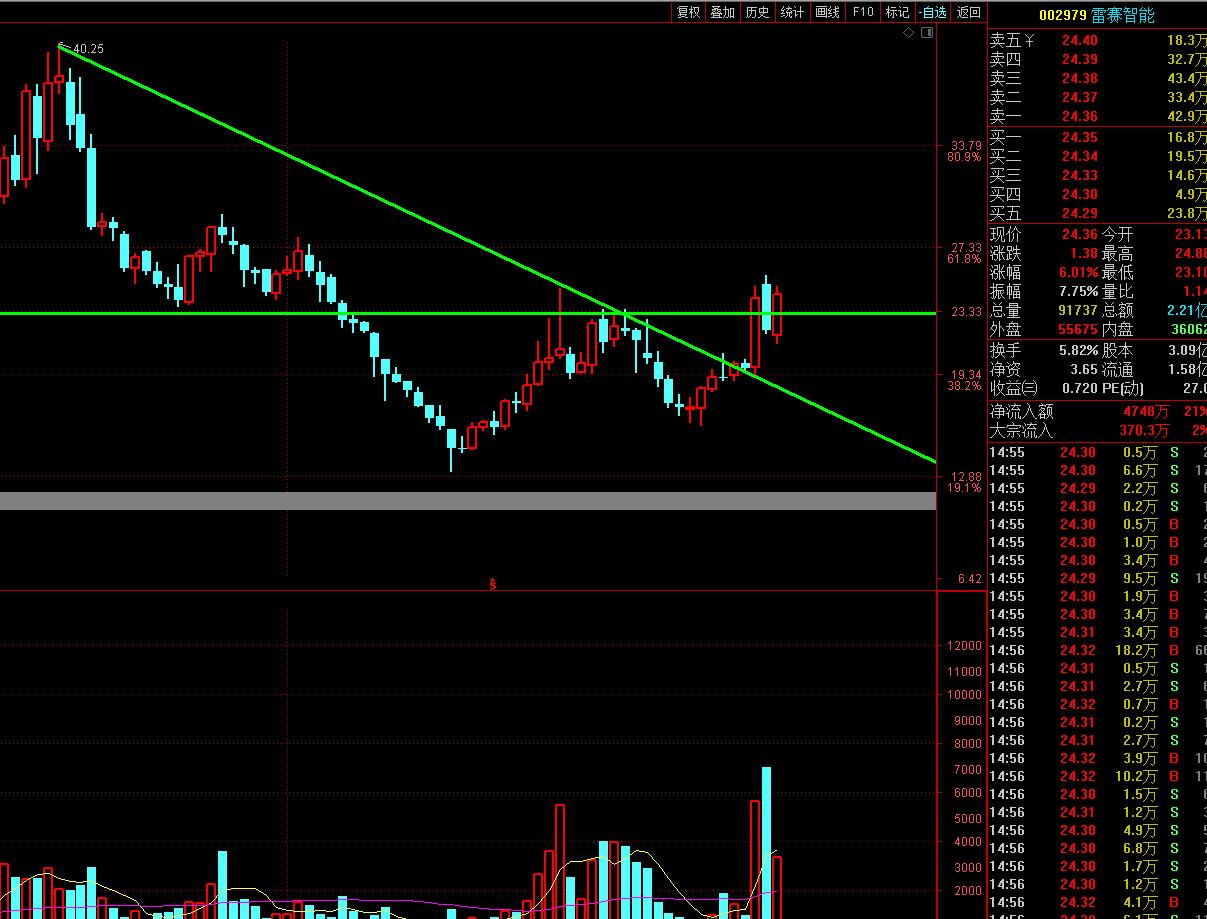
Task: Click the 大宗流入 value 370.3万
Action: pyautogui.click(x=1143, y=431)
